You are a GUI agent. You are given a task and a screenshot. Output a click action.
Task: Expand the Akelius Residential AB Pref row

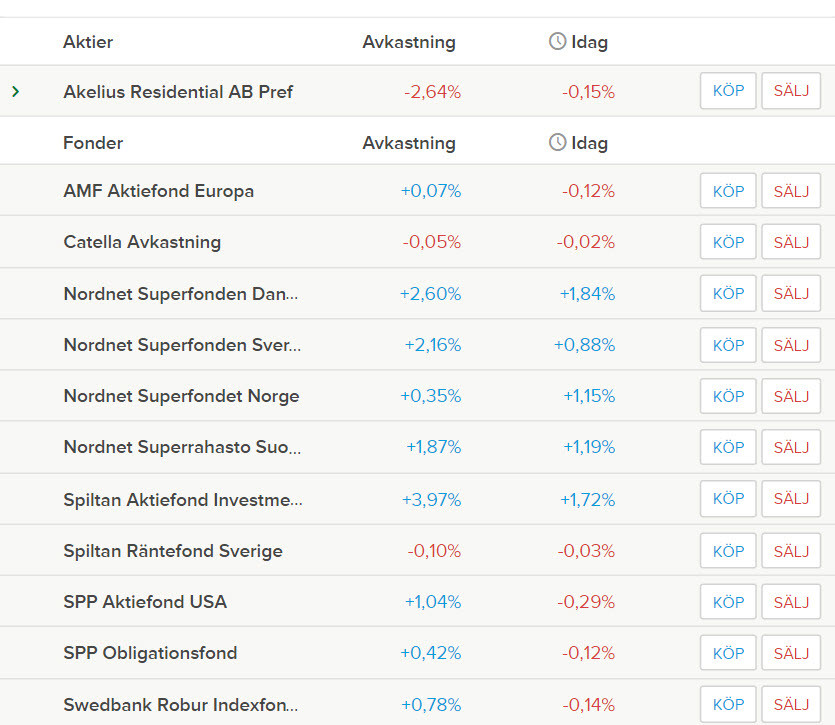coord(16,92)
